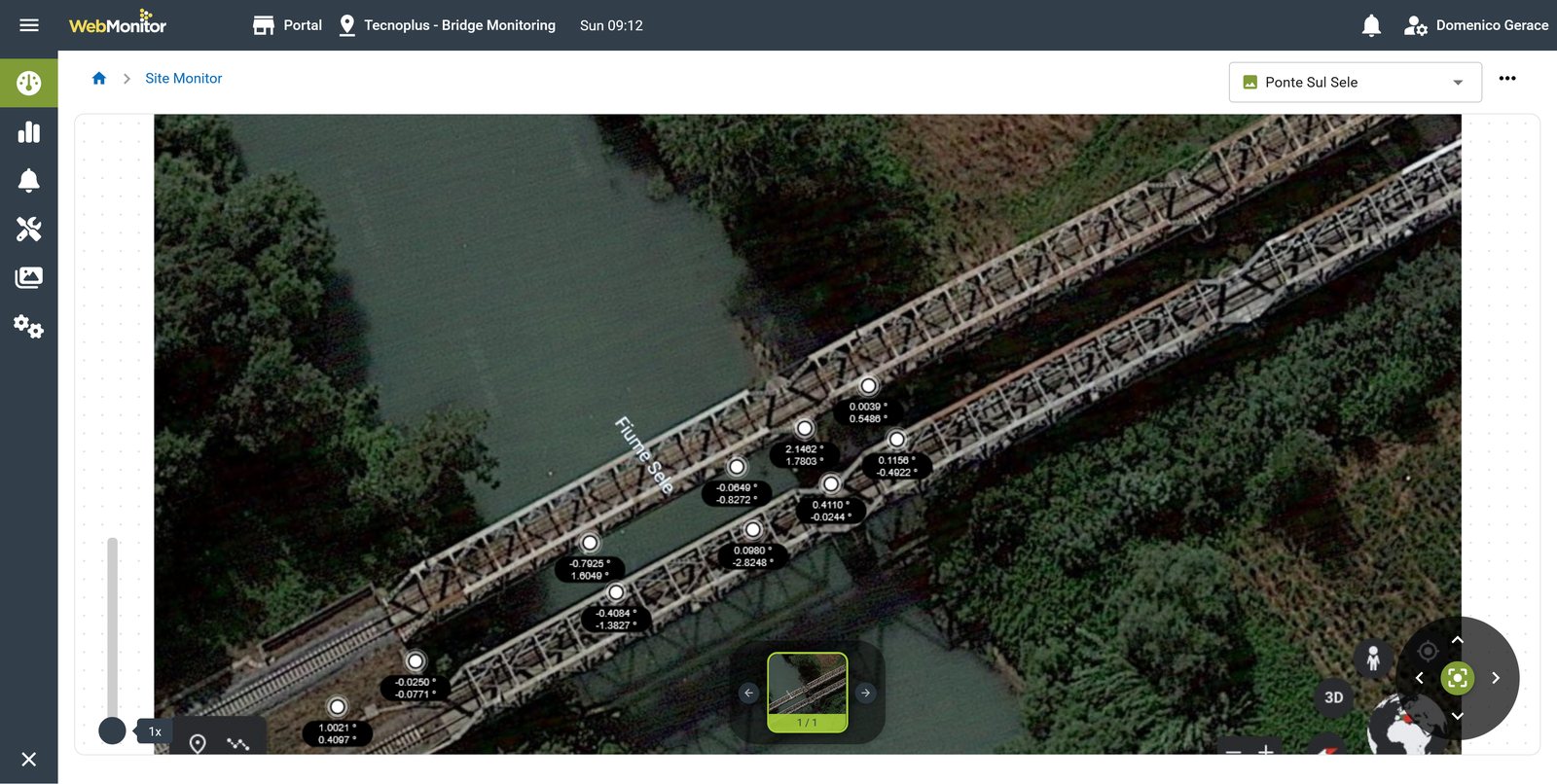Expand the Ponte Sul Sele dropdown
The width and height of the screenshot is (1557, 784).
[1355, 83]
